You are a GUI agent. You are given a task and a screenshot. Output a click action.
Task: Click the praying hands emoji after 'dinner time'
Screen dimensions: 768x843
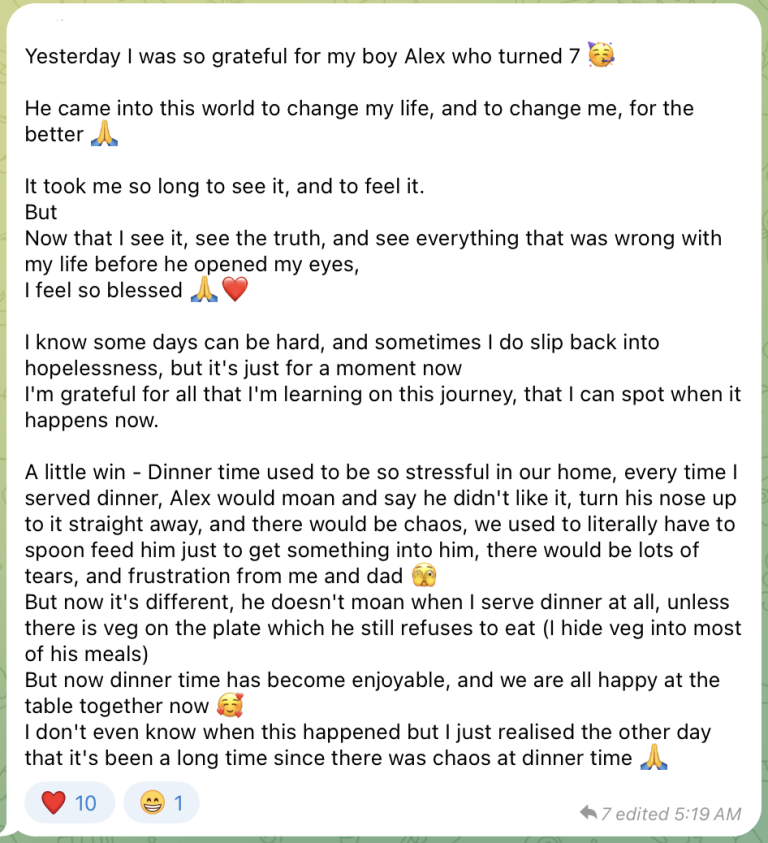(x=654, y=757)
